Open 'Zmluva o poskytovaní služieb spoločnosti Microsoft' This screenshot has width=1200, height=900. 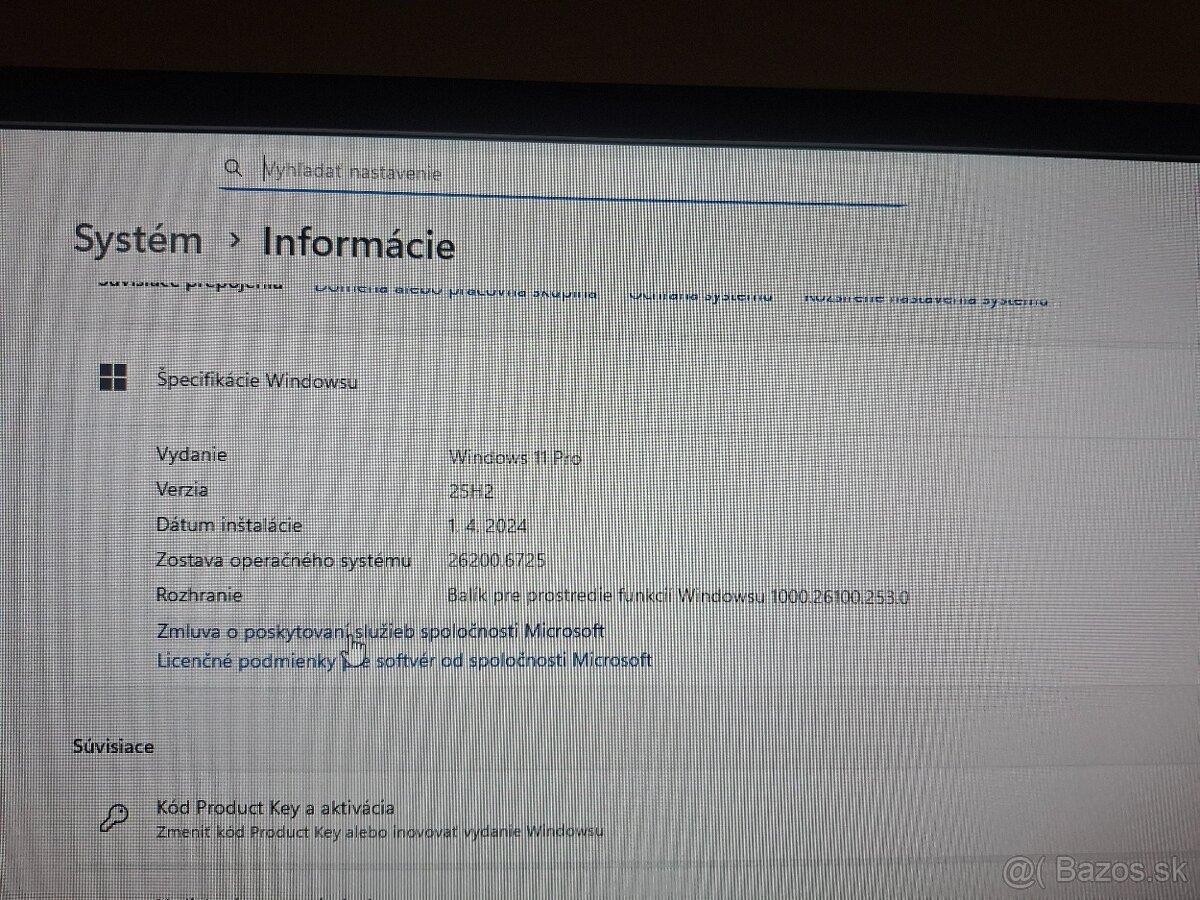[380, 630]
